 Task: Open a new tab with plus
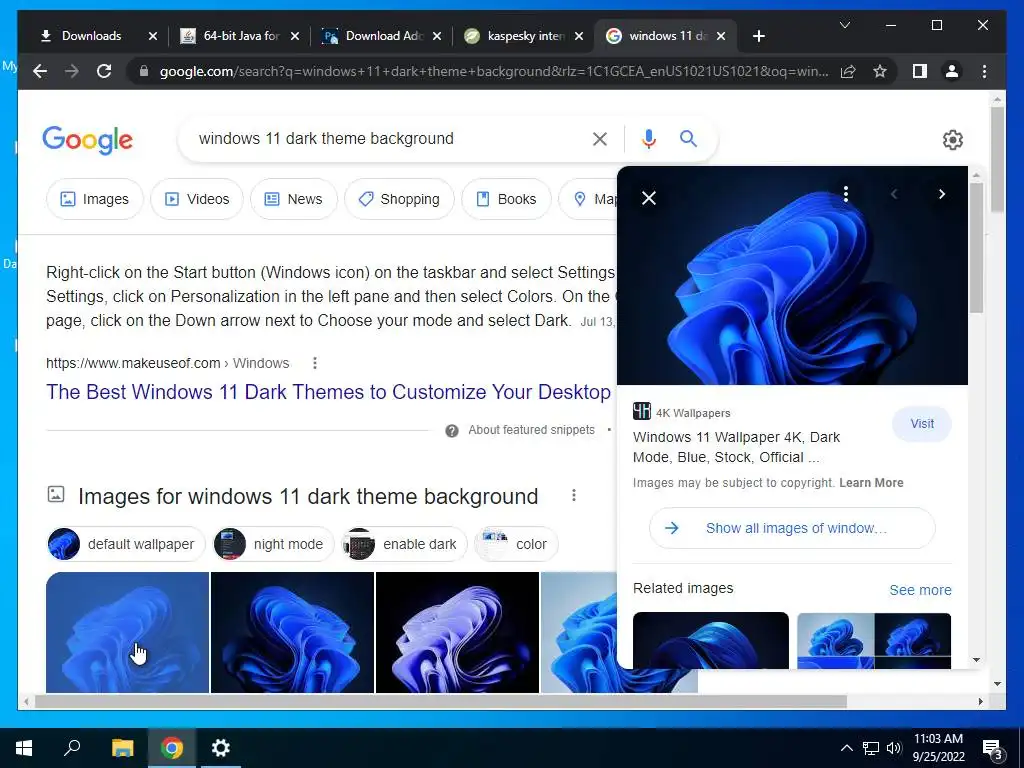click(x=758, y=36)
